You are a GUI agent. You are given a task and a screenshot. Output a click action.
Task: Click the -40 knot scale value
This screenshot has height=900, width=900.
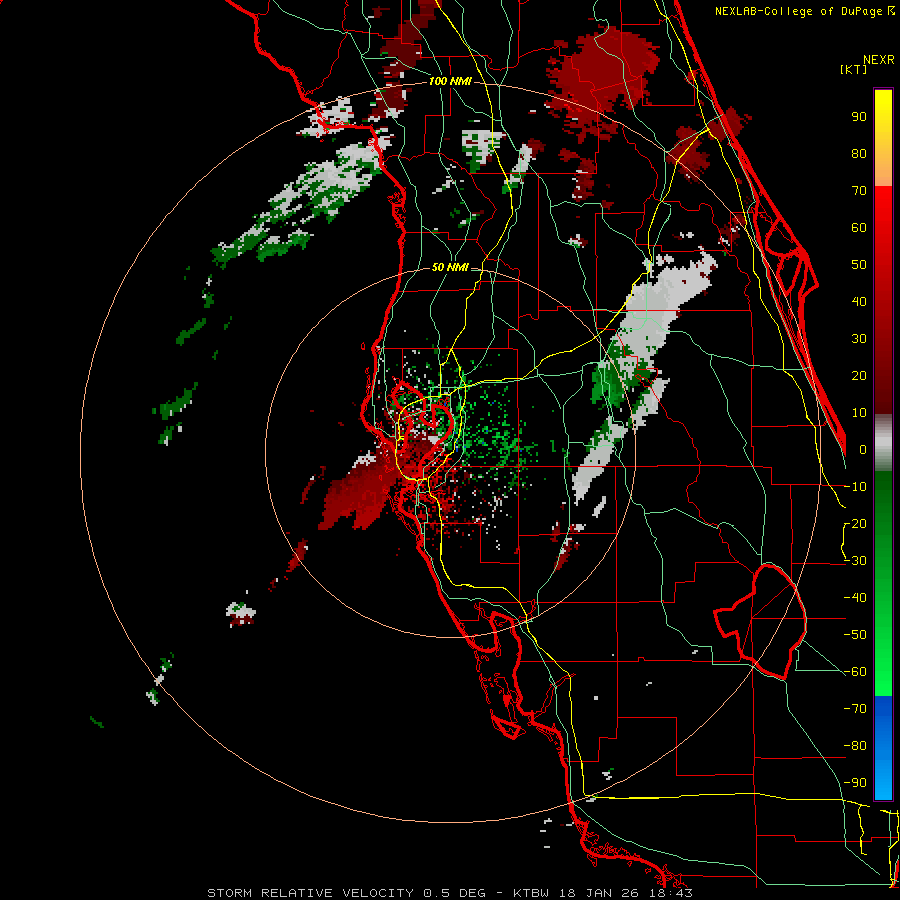pyautogui.click(x=855, y=598)
